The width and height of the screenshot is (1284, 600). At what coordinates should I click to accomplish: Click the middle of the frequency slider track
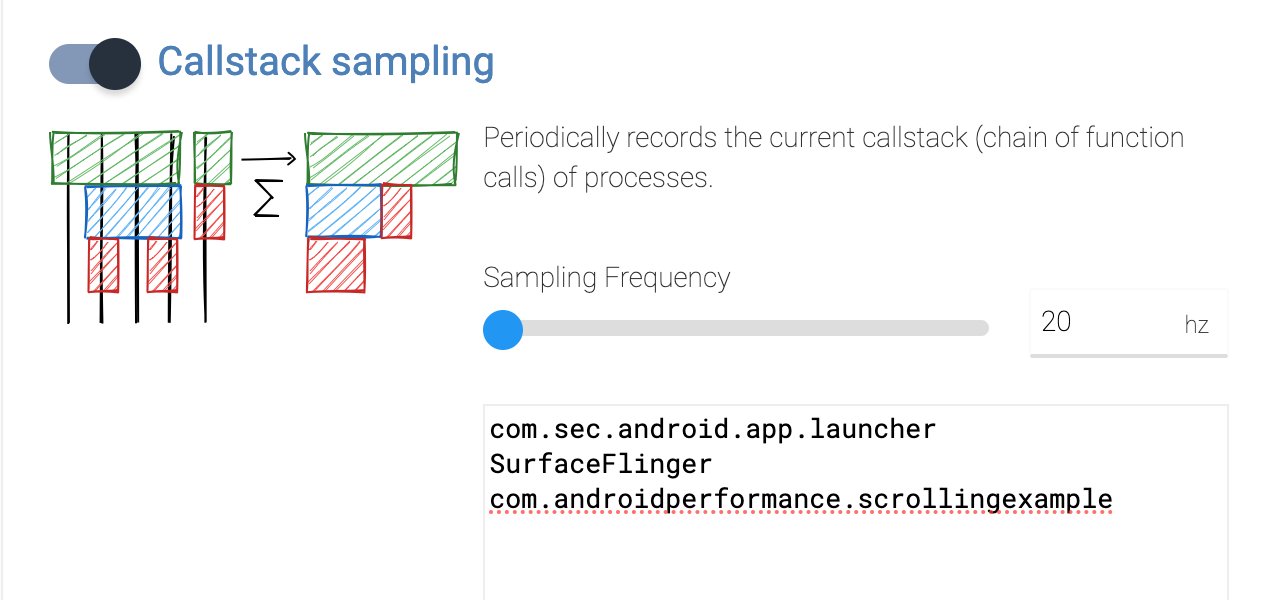(745, 329)
